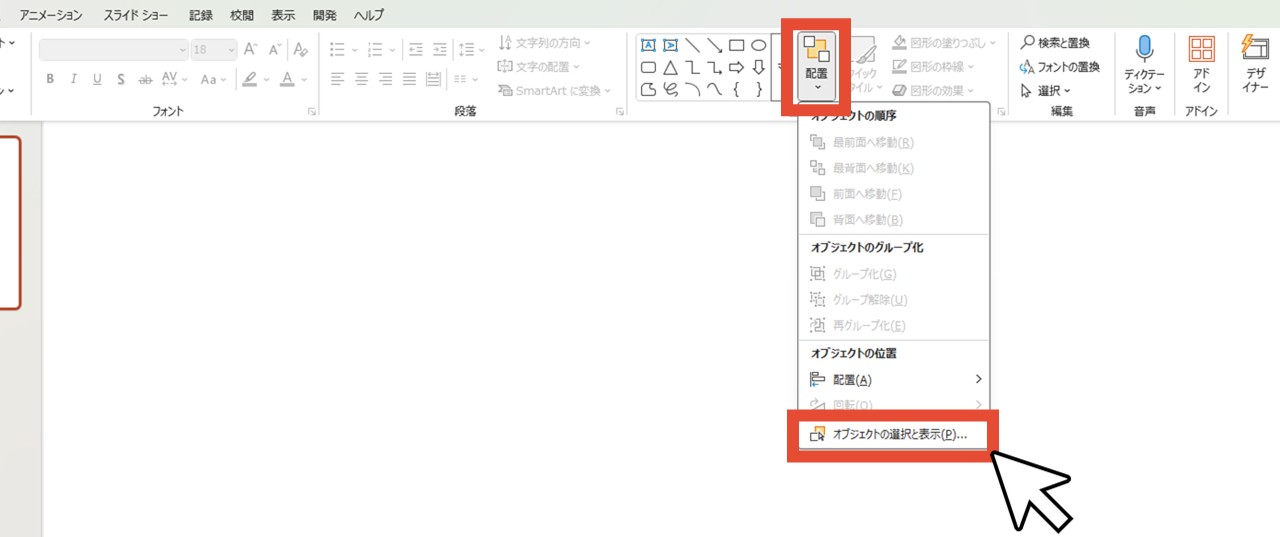1280x537 pixels.
Task: Open the highlight color dropdown arrow
Action: [266, 79]
